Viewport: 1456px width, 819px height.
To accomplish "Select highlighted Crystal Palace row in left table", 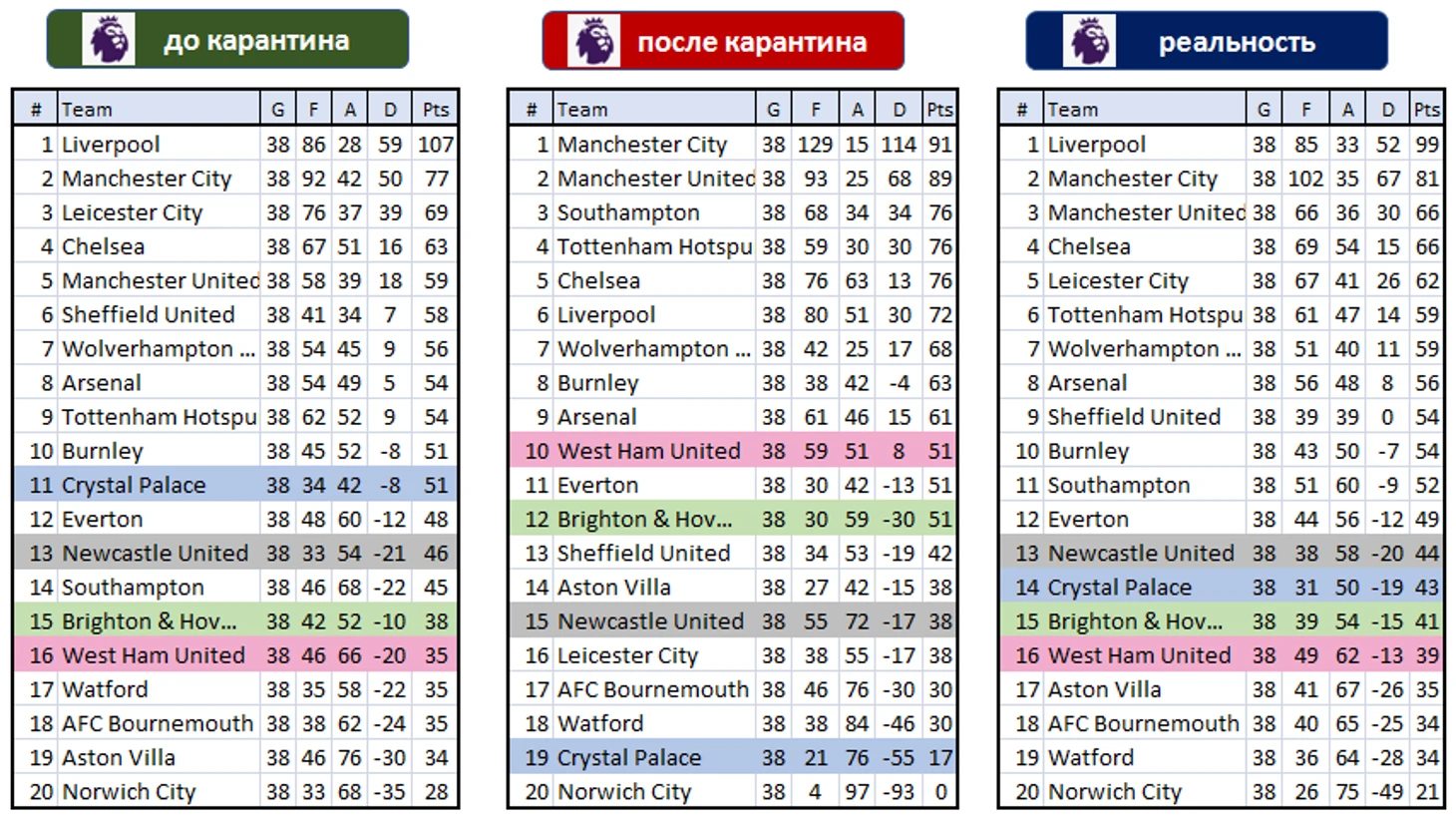I will tap(235, 485).
